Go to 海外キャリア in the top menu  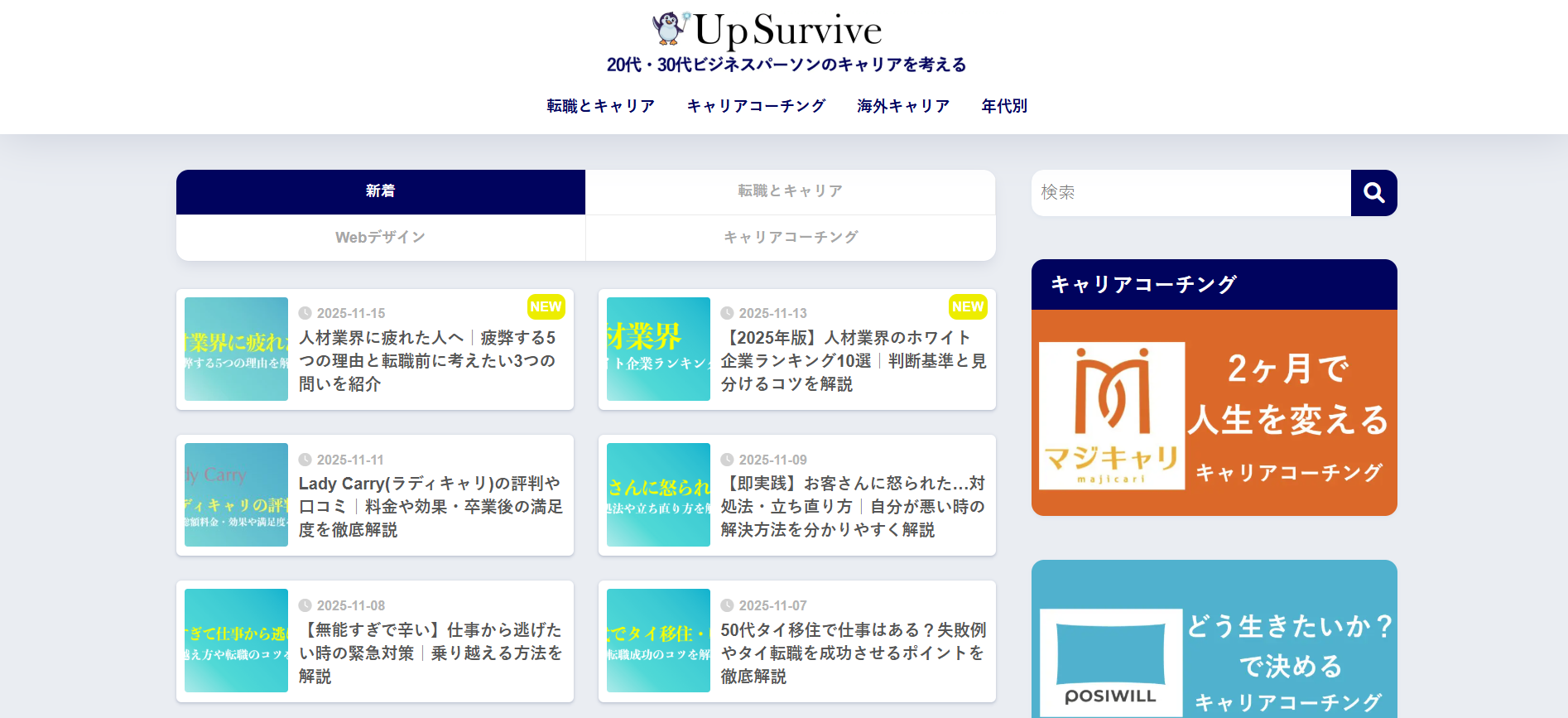click(903, 106)
